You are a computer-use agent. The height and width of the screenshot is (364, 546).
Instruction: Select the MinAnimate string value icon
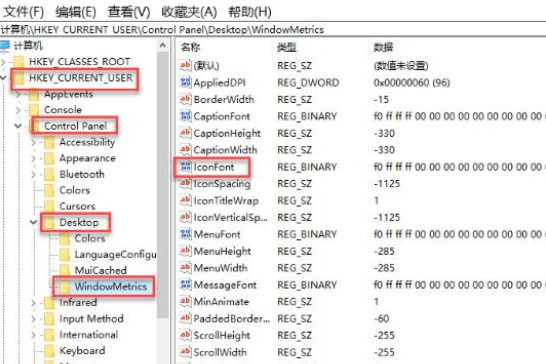coord(185,301)
